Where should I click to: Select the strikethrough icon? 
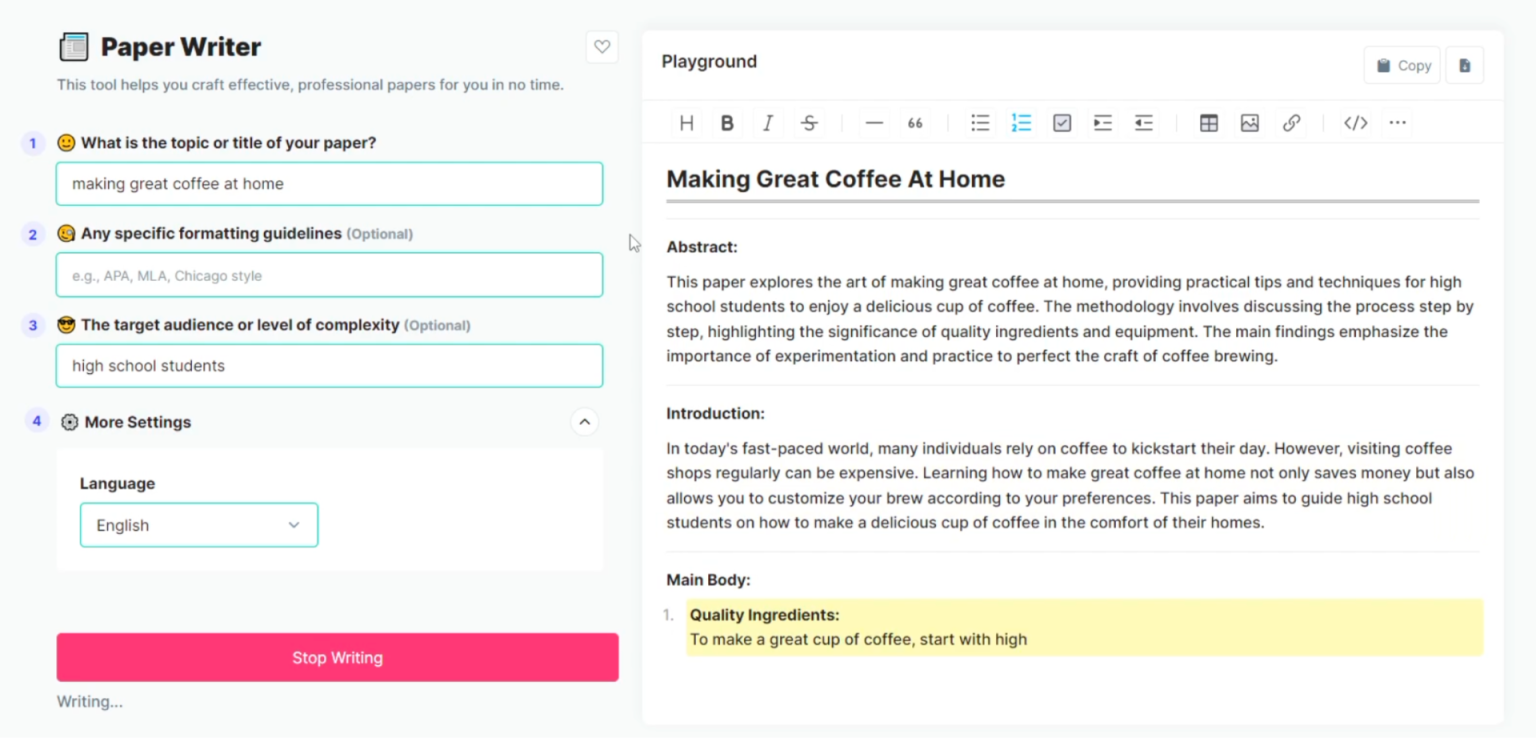pos(809,122)
